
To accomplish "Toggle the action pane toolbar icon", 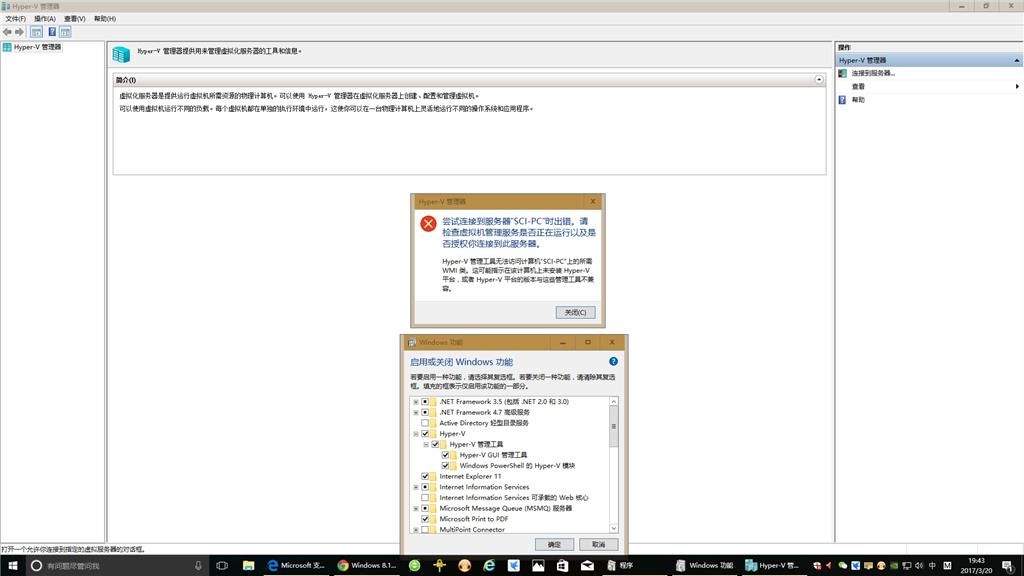I will [x=65, y=32].
